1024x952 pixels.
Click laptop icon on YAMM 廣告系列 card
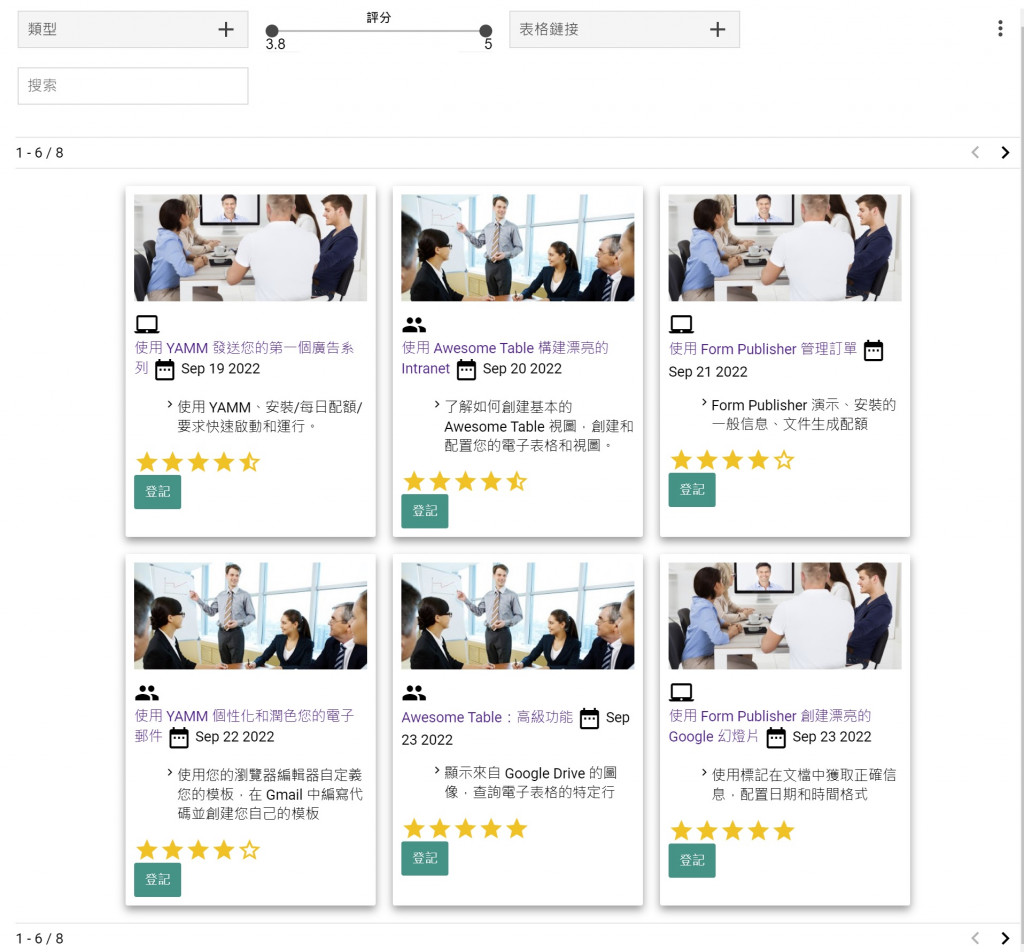click(147, 324)
